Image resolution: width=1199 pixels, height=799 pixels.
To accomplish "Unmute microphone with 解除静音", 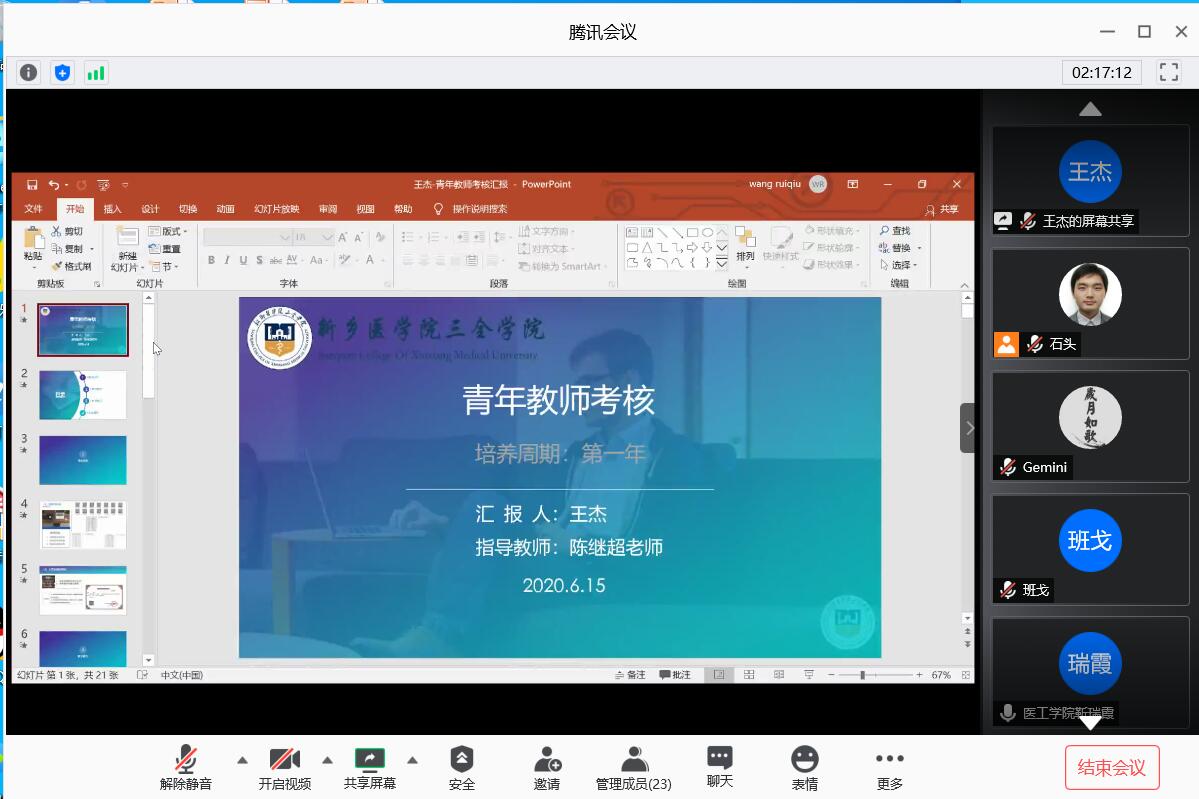I will 186,767.
